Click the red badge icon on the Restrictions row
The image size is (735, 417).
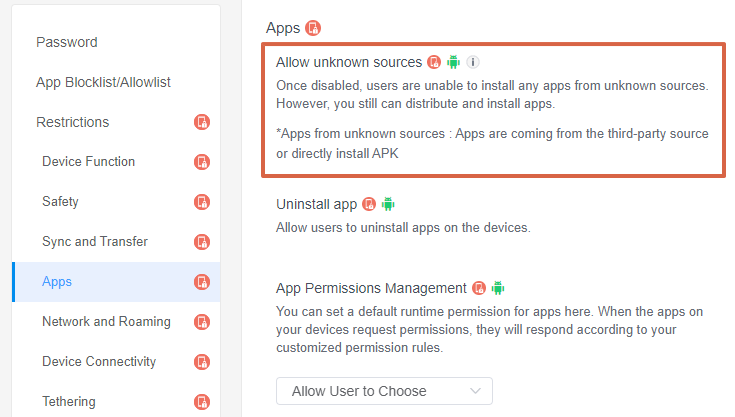tap(202, 122)
